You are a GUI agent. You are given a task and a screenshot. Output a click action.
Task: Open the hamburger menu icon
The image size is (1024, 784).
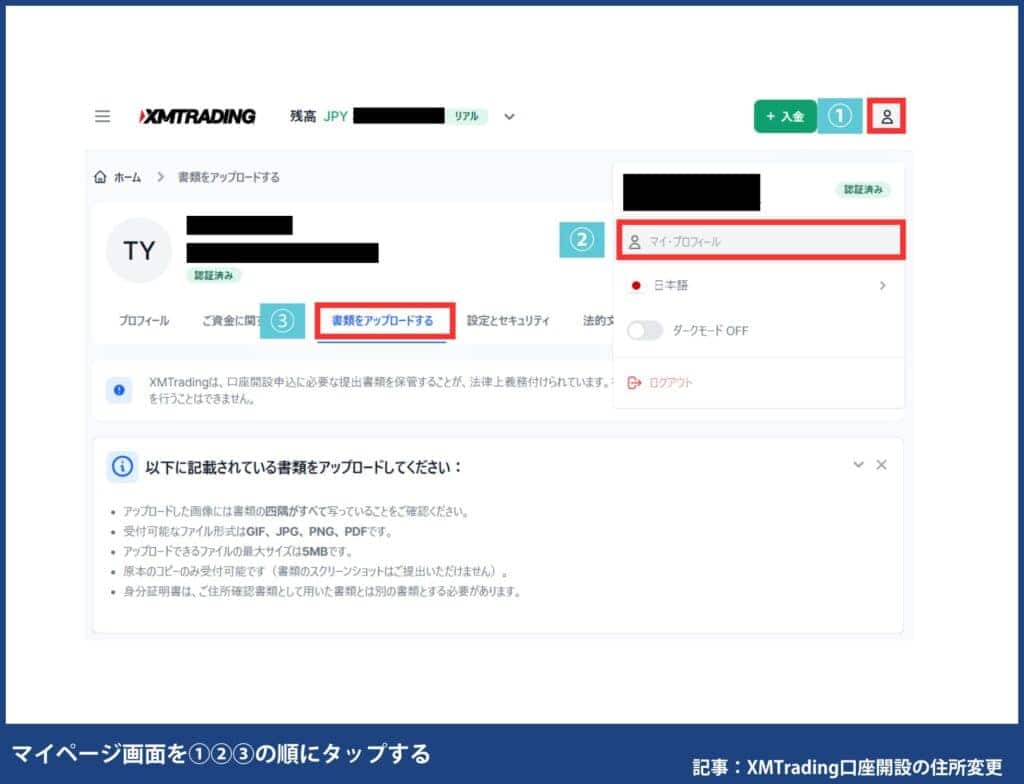pyautogui.click(x=103, y=116)
